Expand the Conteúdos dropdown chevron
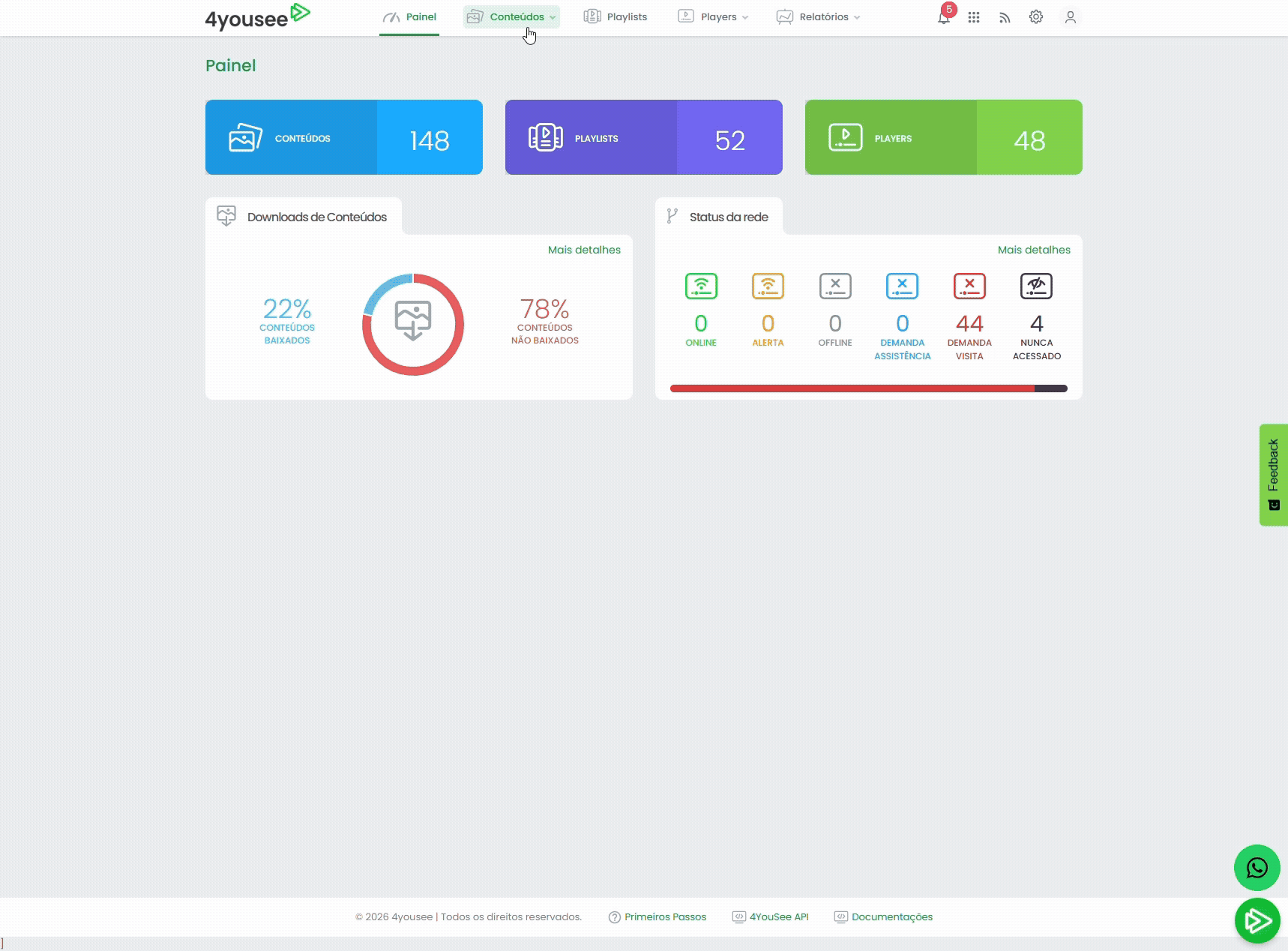 click(x=553, y=17)
